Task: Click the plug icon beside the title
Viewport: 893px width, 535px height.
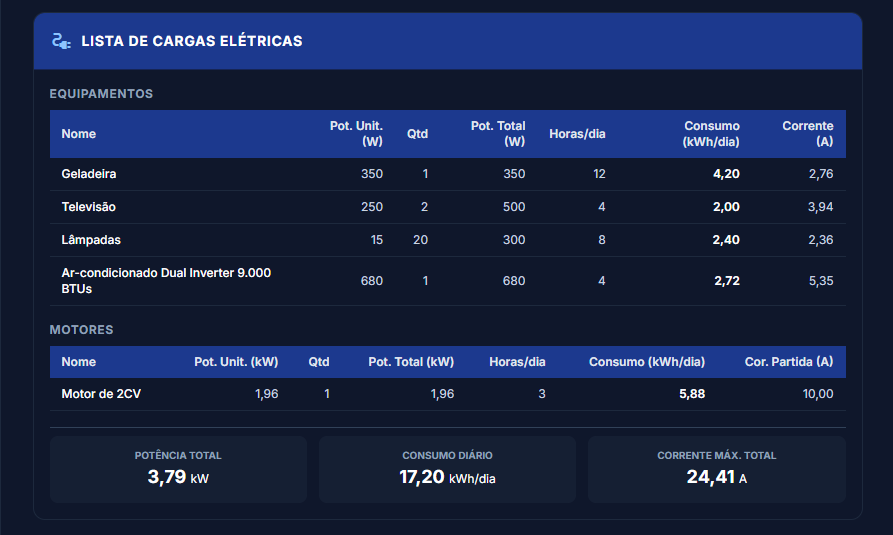Action: tap(61, 41)
